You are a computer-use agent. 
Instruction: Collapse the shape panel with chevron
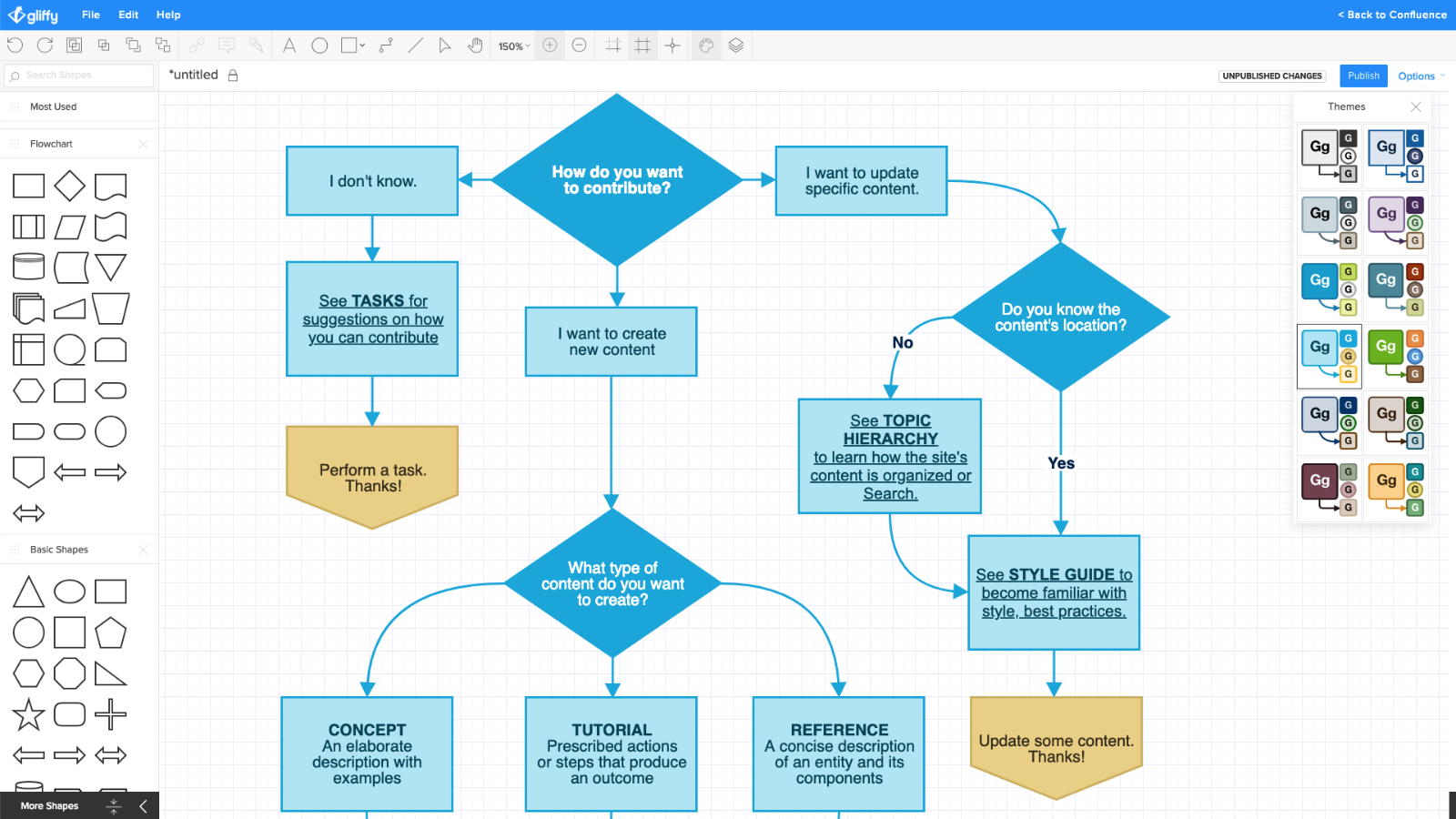(143, 806)
